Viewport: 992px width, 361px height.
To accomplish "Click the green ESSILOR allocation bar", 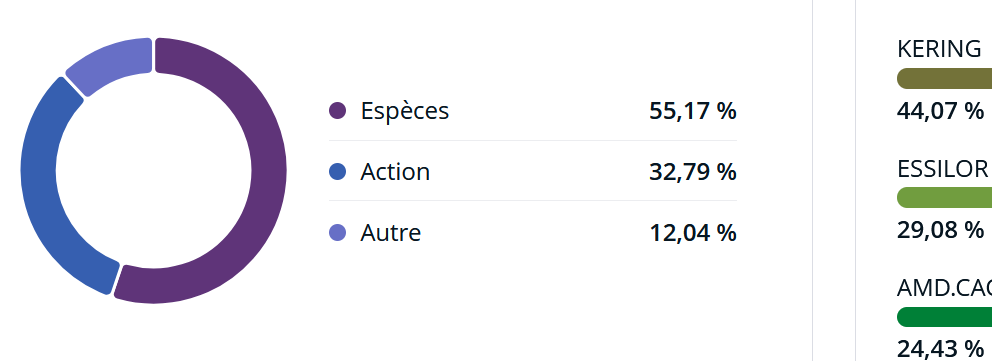I will (x=945, y=198).
